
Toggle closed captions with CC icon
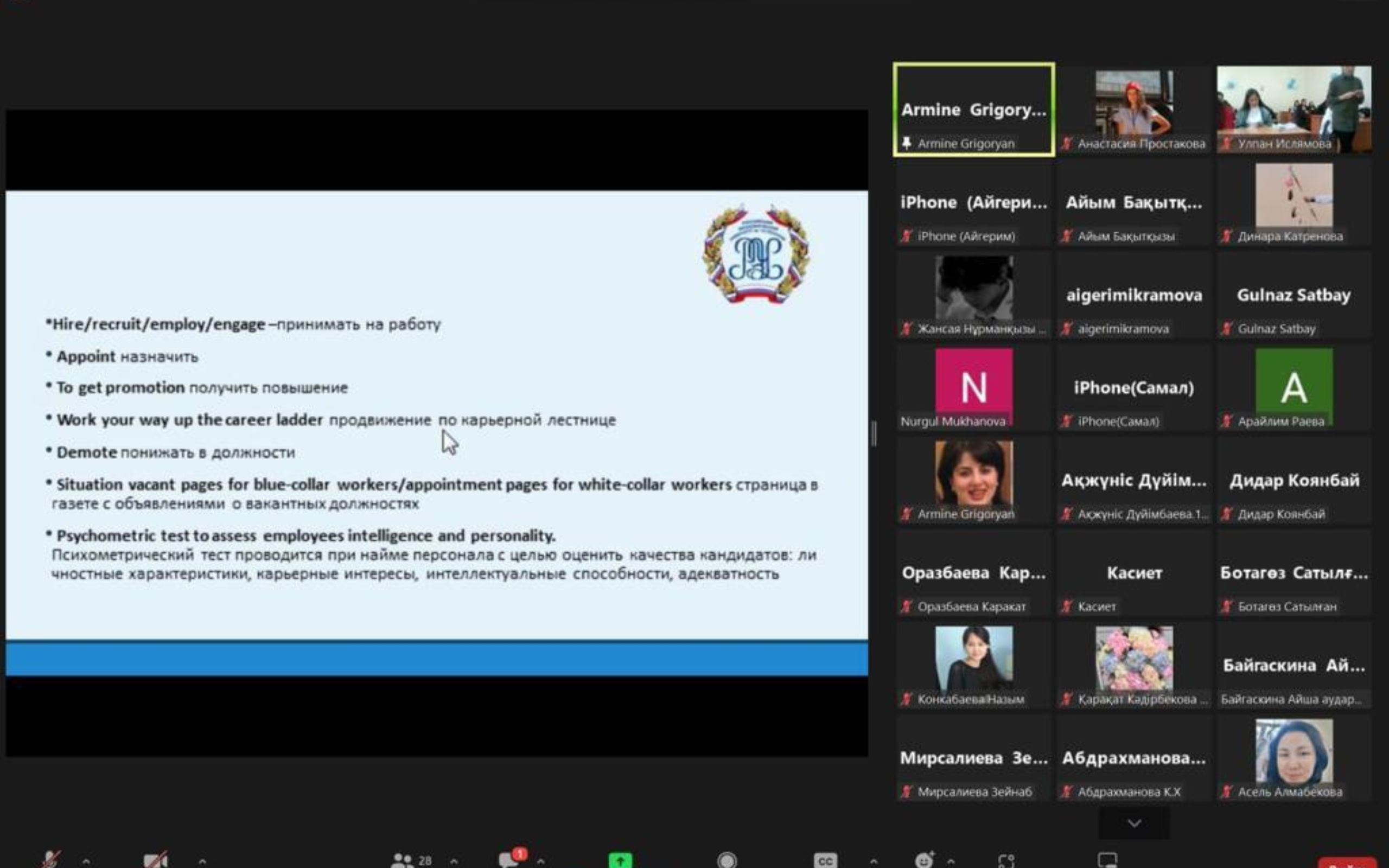[825, 860]
